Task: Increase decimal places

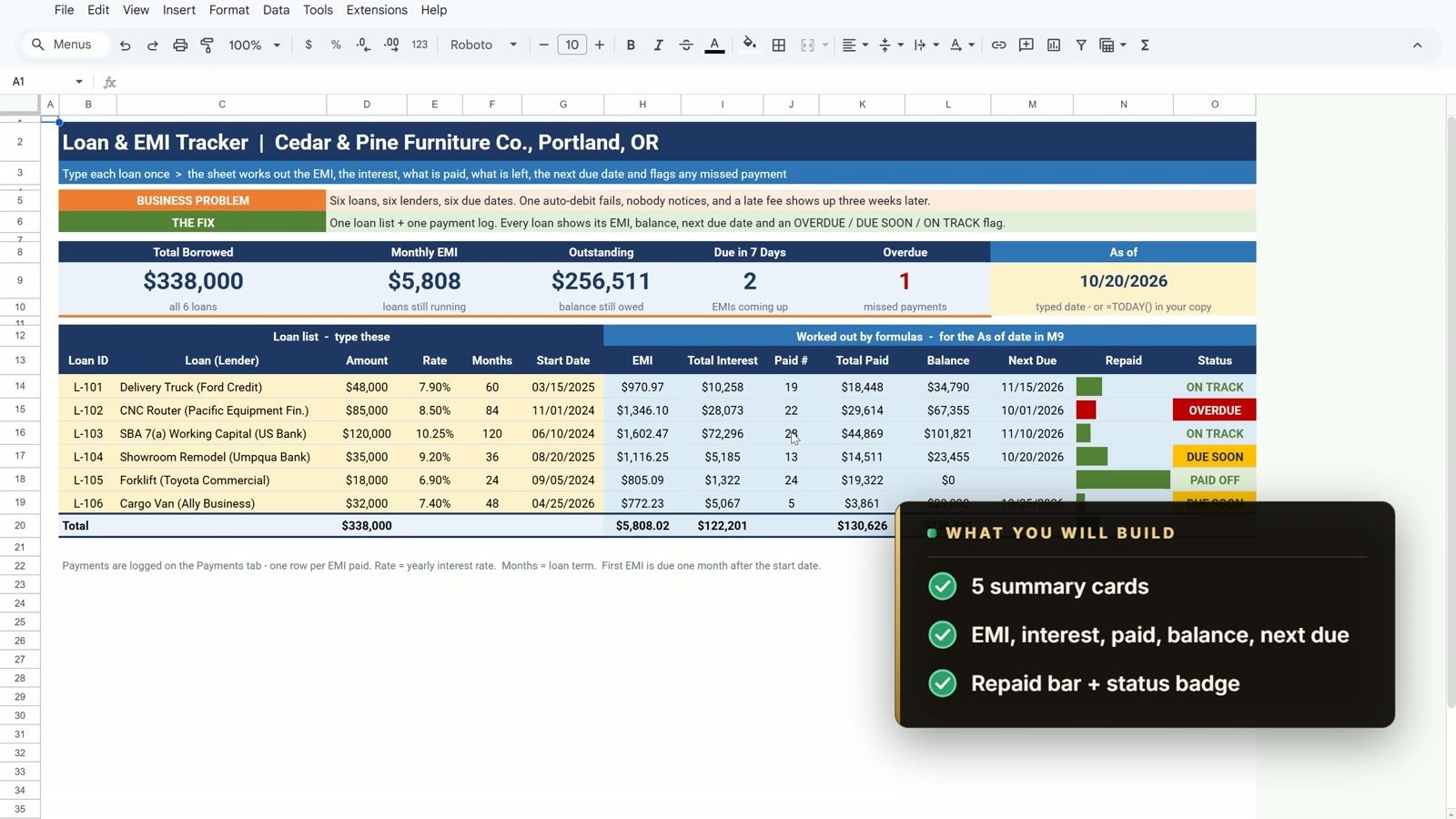Action: tap(391, 45)
